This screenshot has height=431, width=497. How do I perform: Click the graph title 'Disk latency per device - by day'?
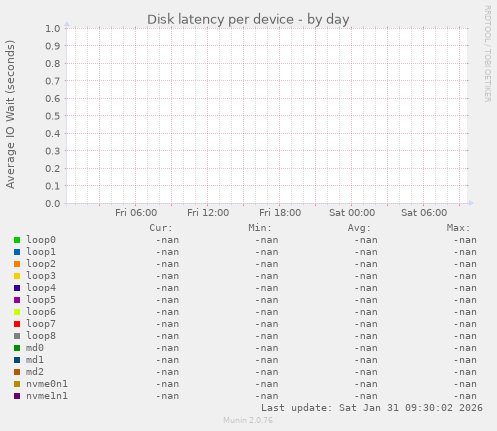(x=248, y=20)
